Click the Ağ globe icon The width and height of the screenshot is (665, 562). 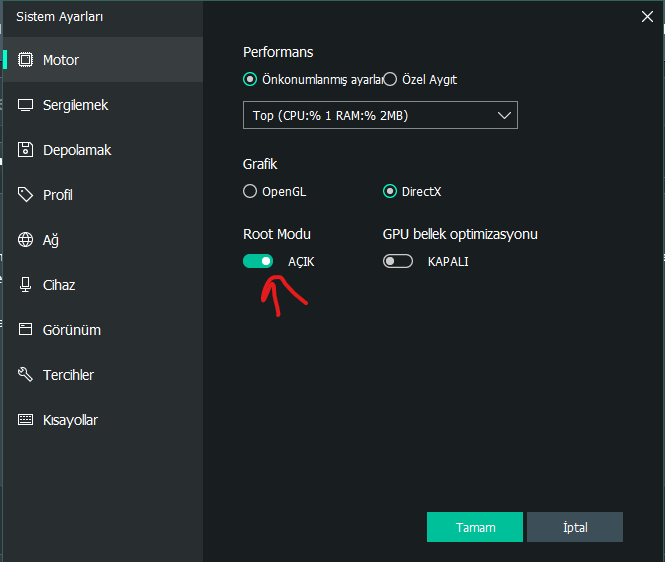point(25,240)
